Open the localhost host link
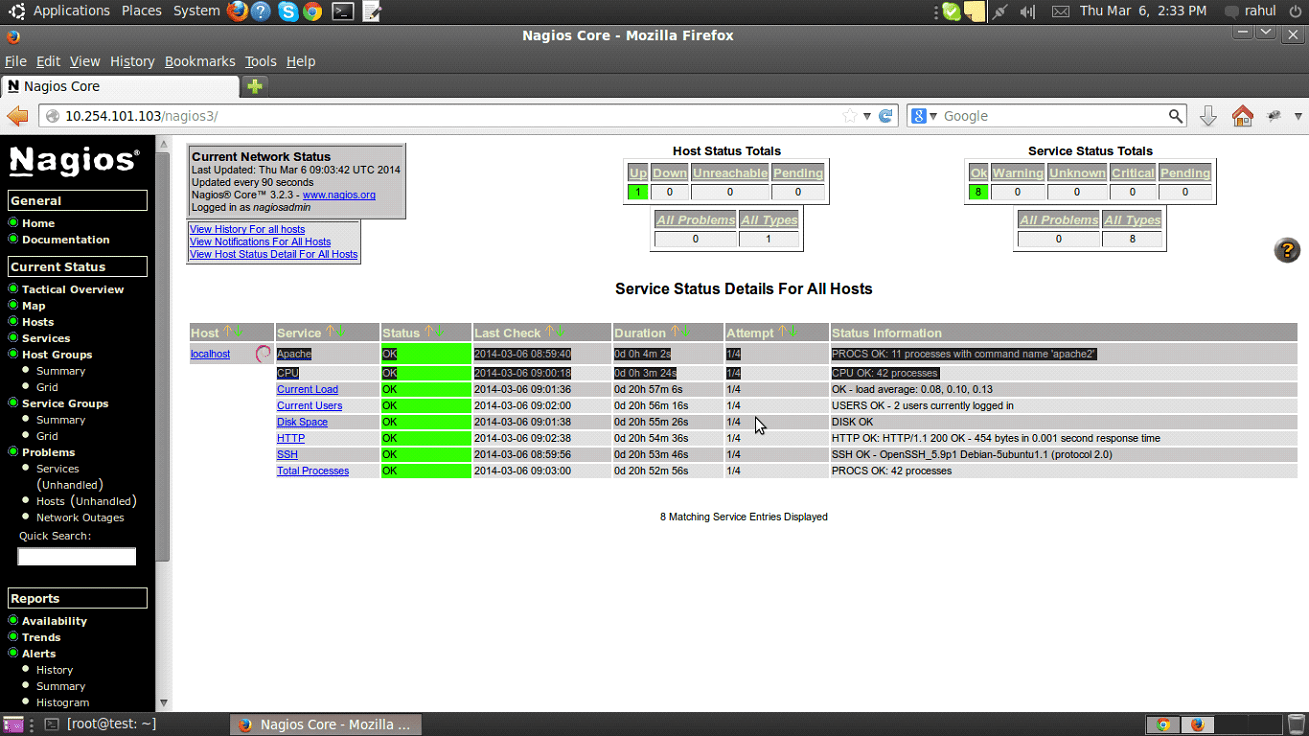 [x=210, y=354]
